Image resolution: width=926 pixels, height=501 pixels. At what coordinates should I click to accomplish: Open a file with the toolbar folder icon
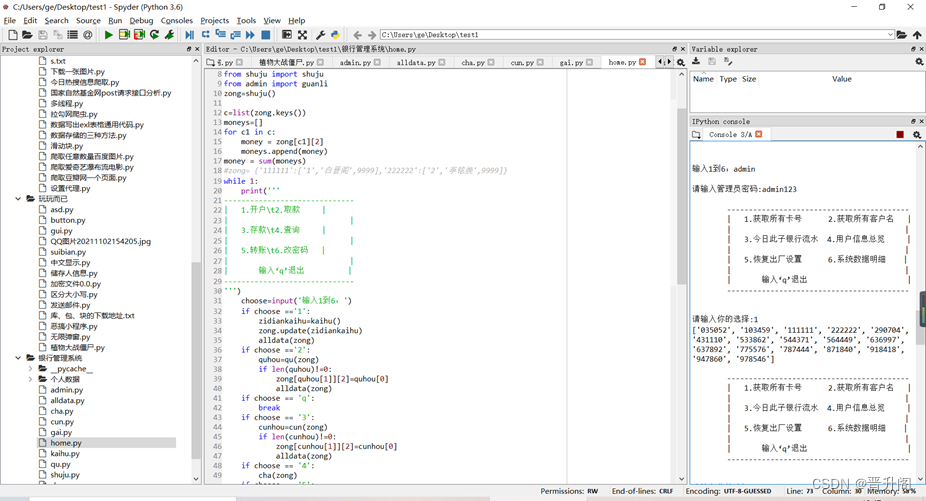coord(27,35)
